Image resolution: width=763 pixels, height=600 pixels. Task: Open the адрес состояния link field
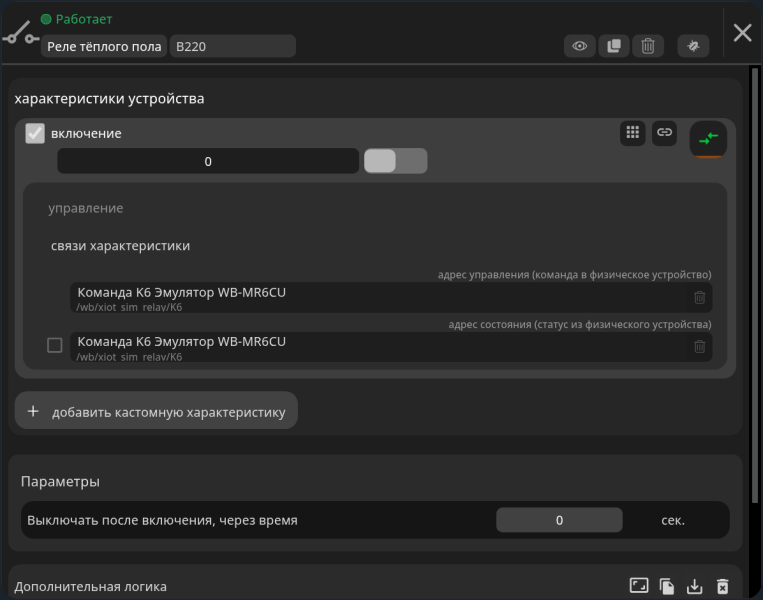click(381, 347)
